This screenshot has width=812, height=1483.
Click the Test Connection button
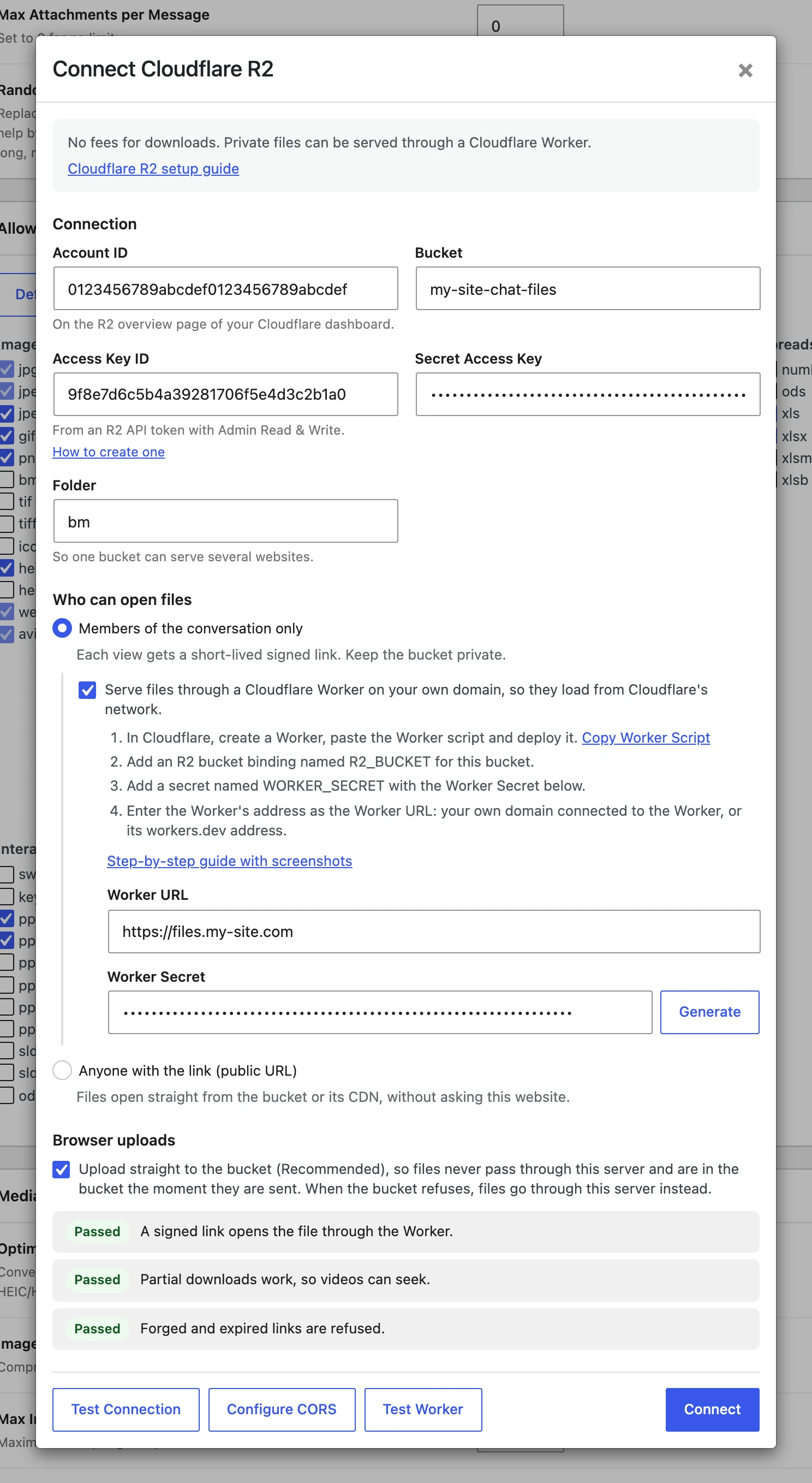tap(126, 1409)
